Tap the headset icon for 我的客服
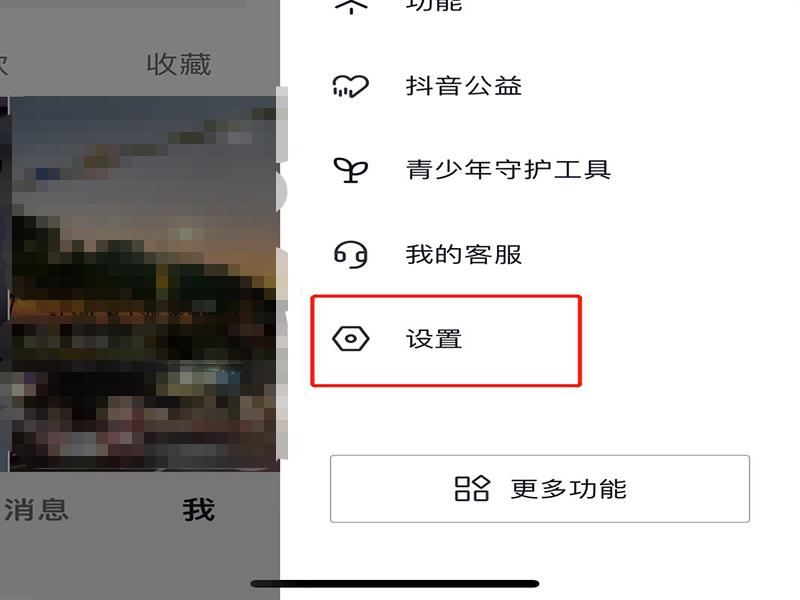This screenshot has width=800, height=600. pos(350,254)
